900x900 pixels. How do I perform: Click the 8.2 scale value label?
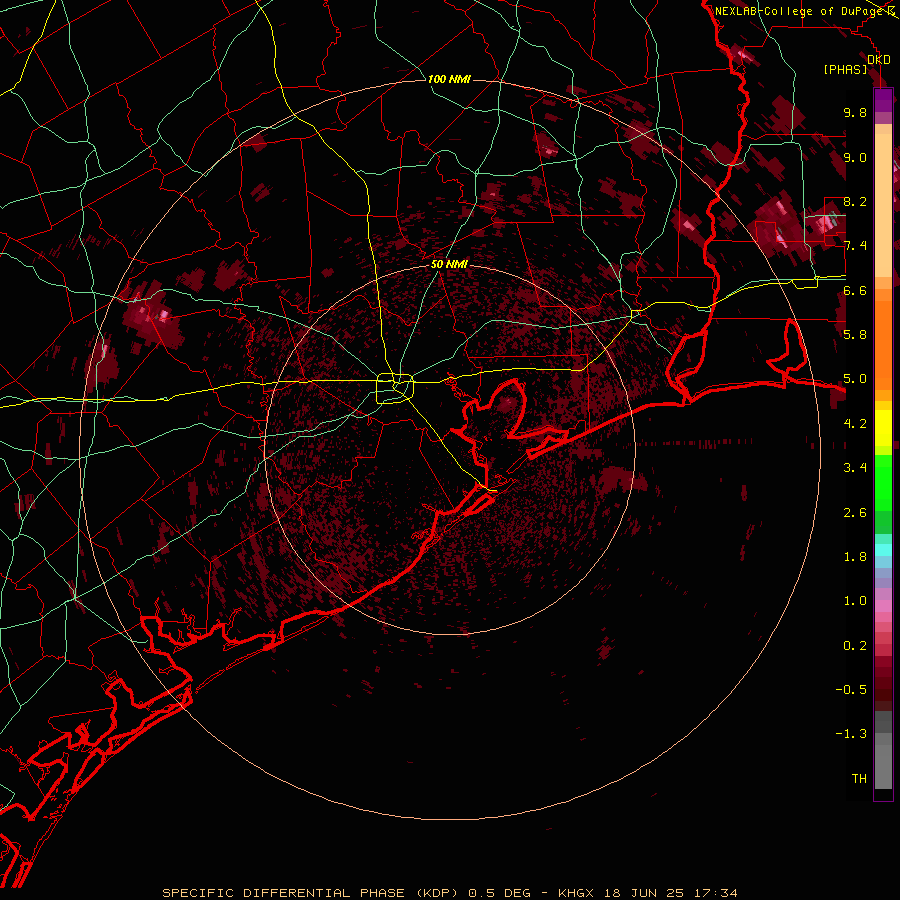pyautogui.click(x=855, y=201)
